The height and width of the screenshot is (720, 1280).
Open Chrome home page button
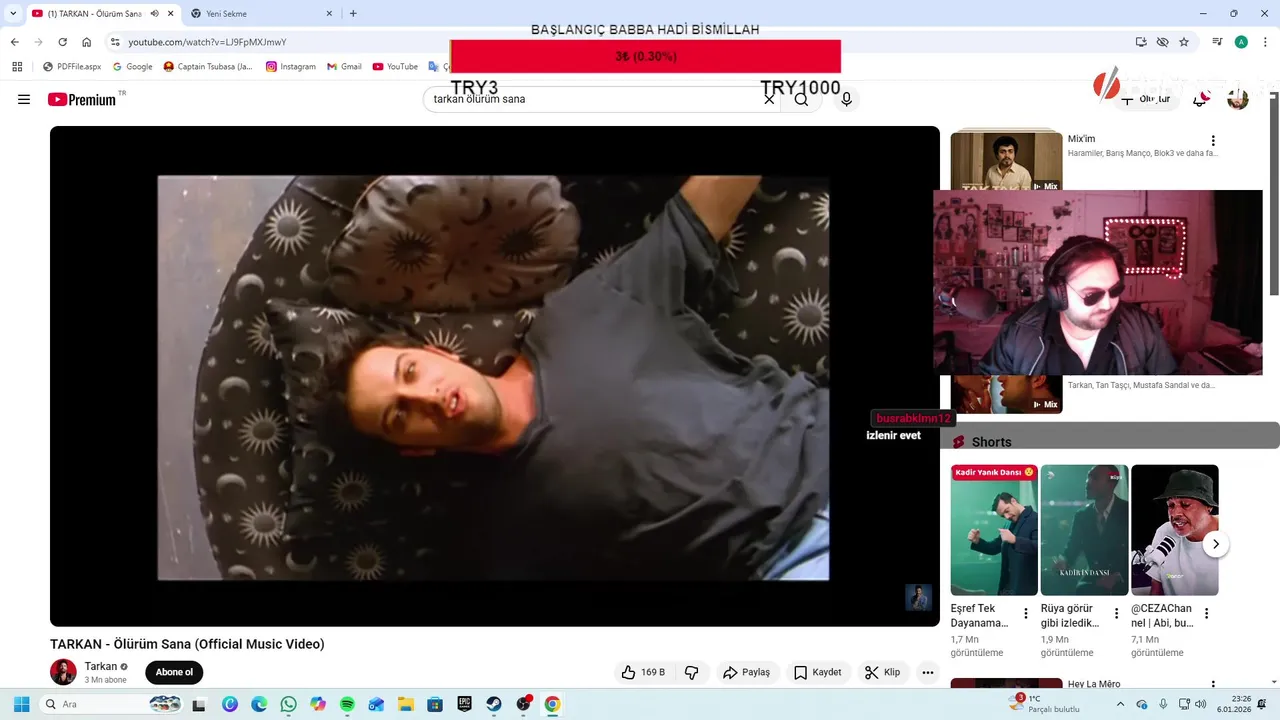87,42
